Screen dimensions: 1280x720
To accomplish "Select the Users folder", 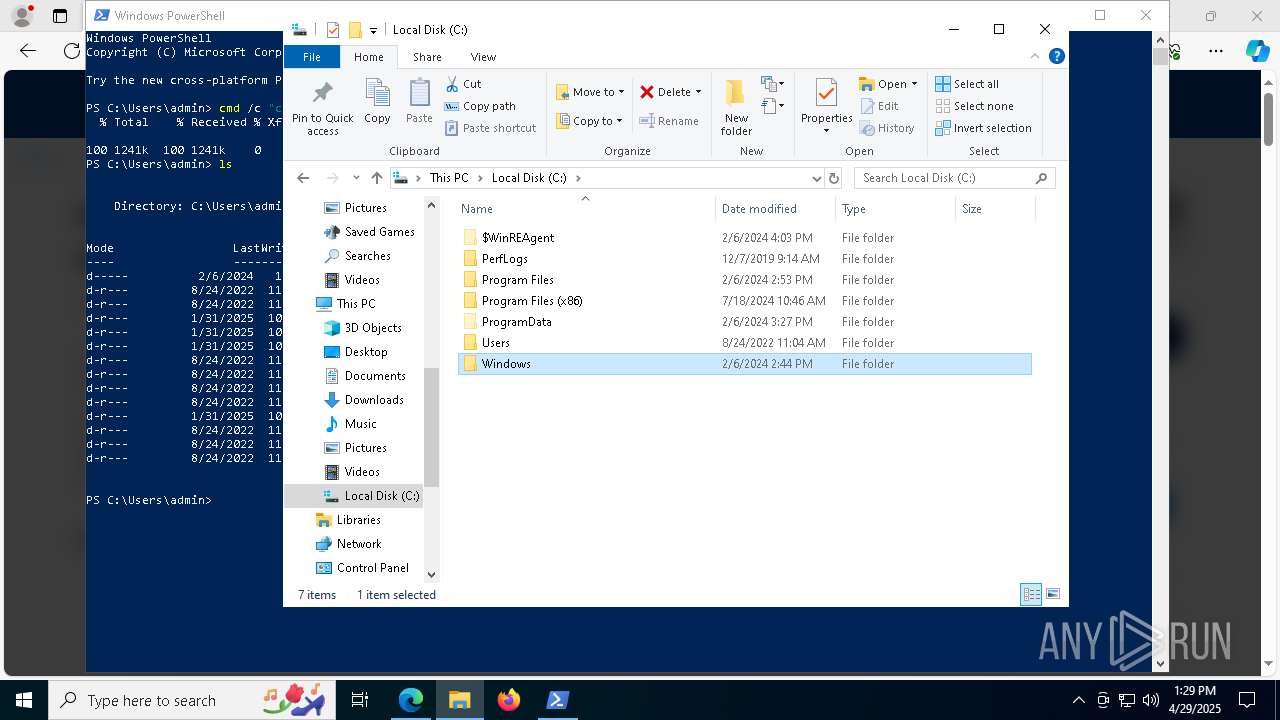I will [x=745, y=343].
